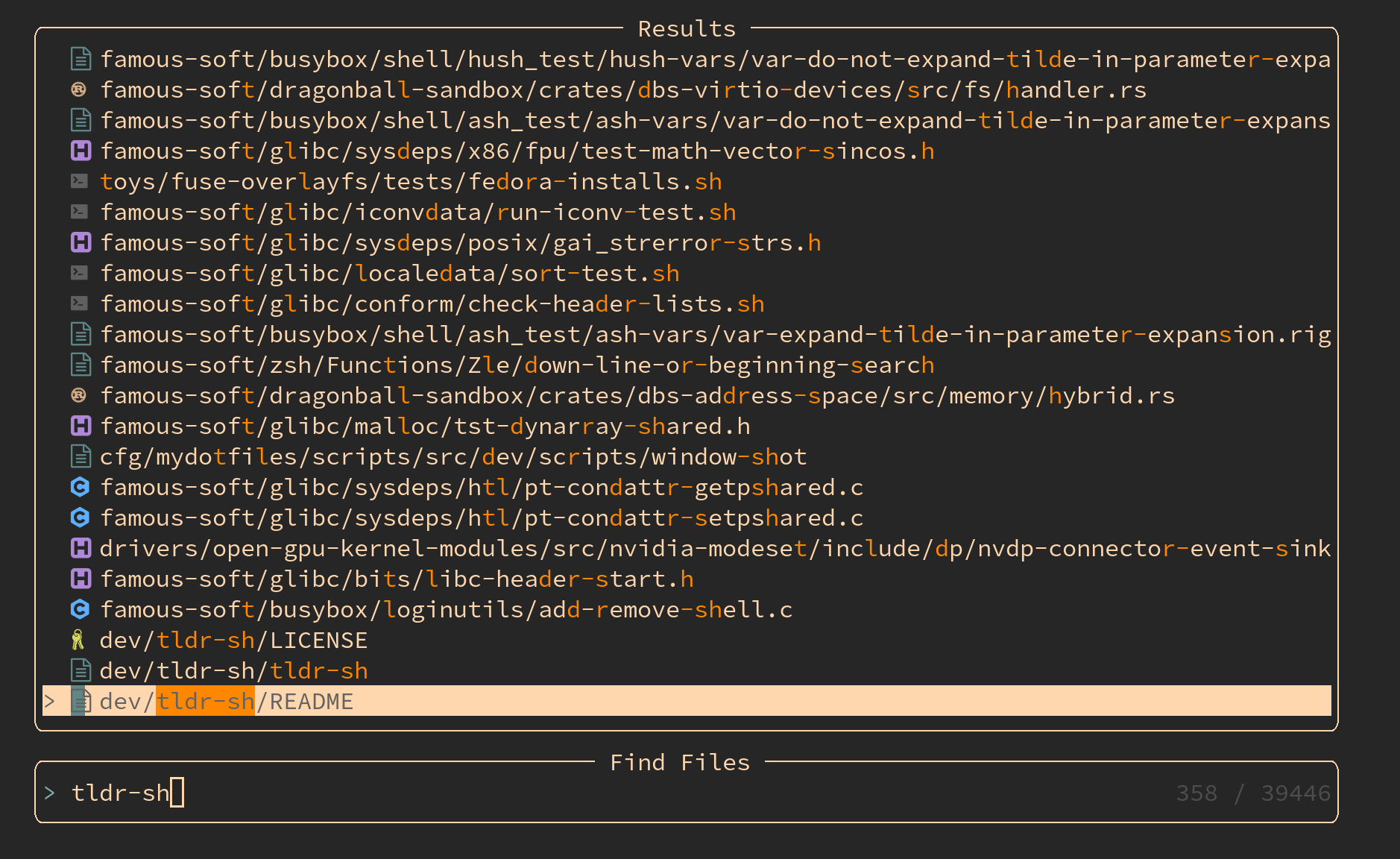Click shell icon beside sort-test.sh
Image resolution: width=1400 pixels, height=859 pixels.
(79, 273)
